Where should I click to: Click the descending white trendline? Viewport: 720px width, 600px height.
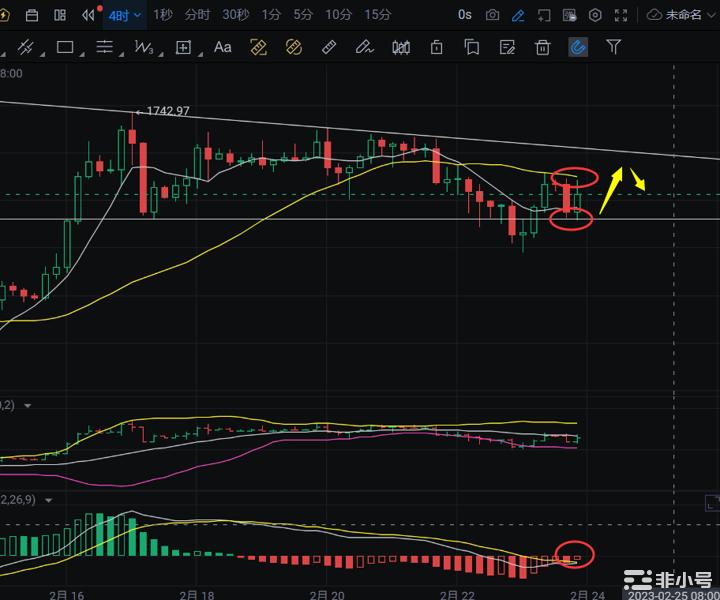point(360,131)
